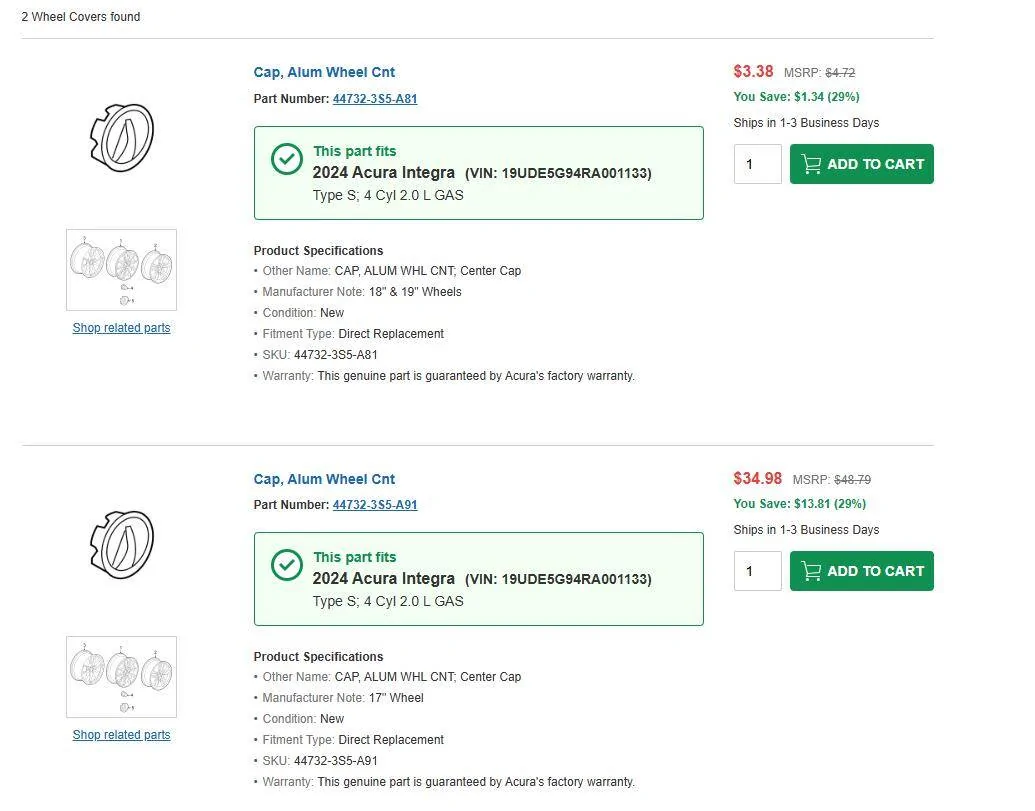
Task: Follow part number link 44732-3S5-A81
Action: pos(375,99)
